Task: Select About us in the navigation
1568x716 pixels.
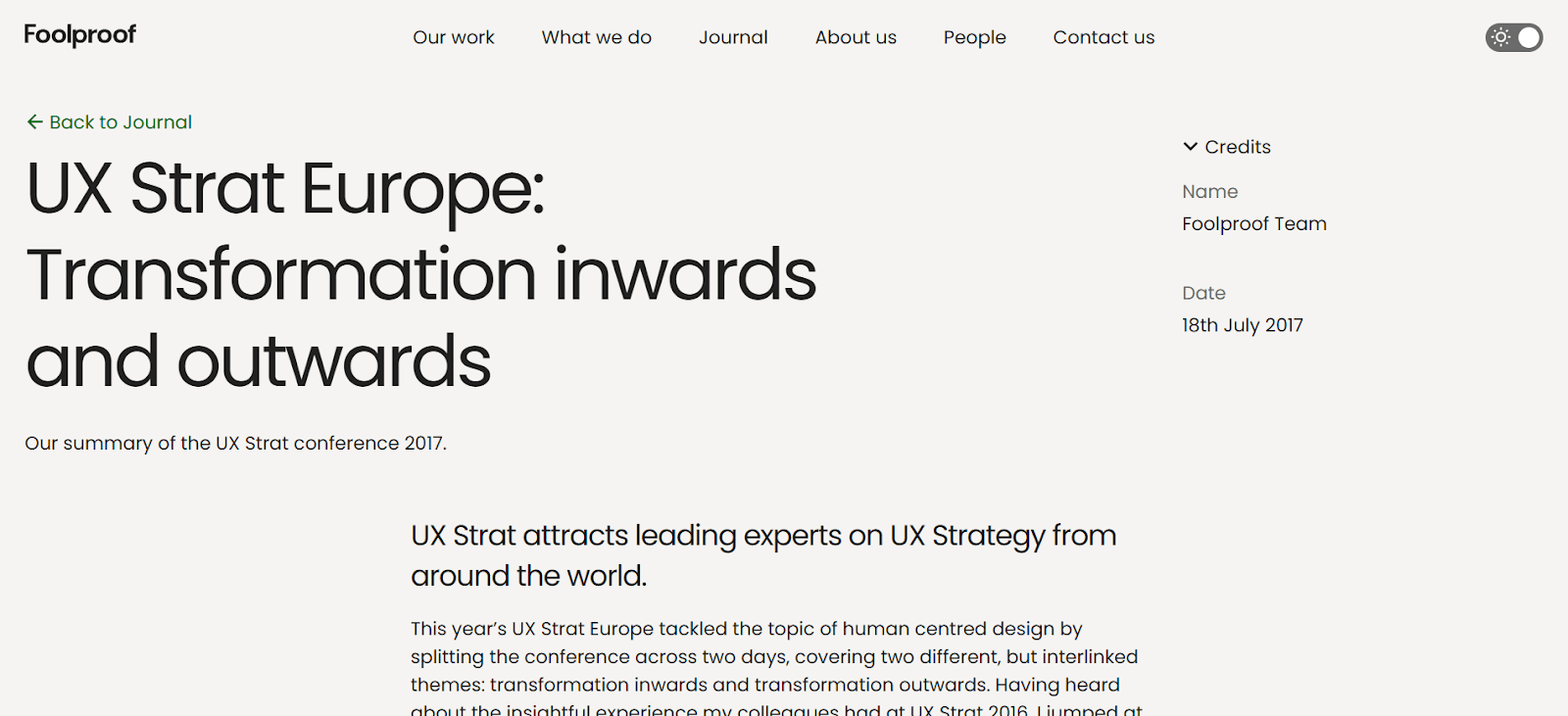Action: pyautogui.click(x=856, y=37)
